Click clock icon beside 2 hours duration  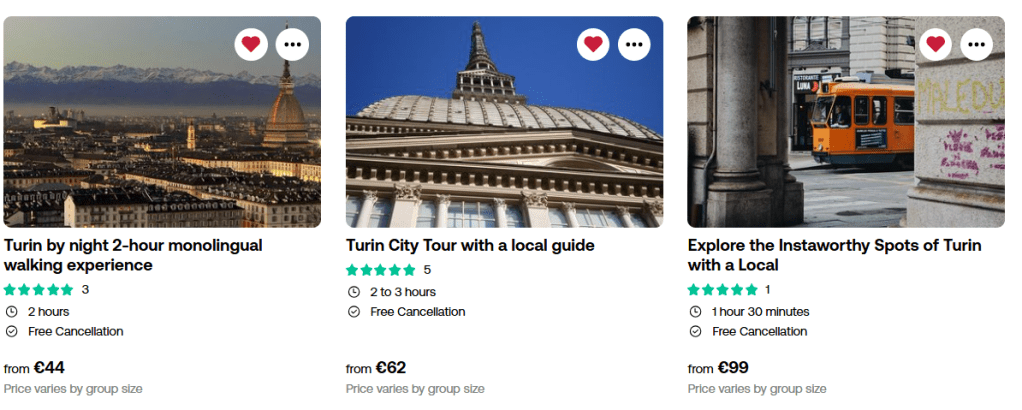pos(12,312)
